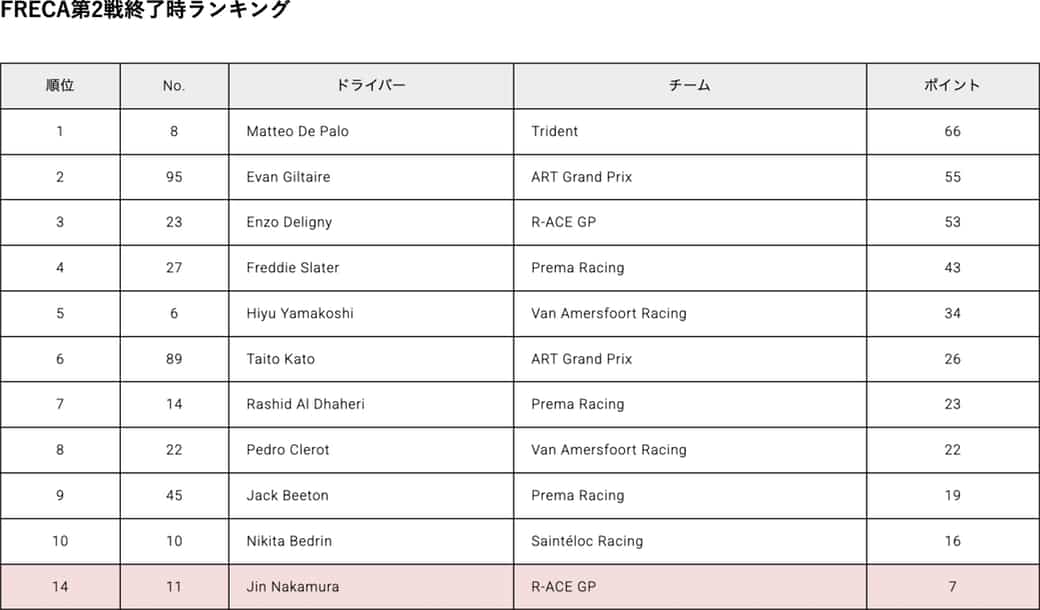
Task: Click the 順位 column header
Action: click(60, 86)
